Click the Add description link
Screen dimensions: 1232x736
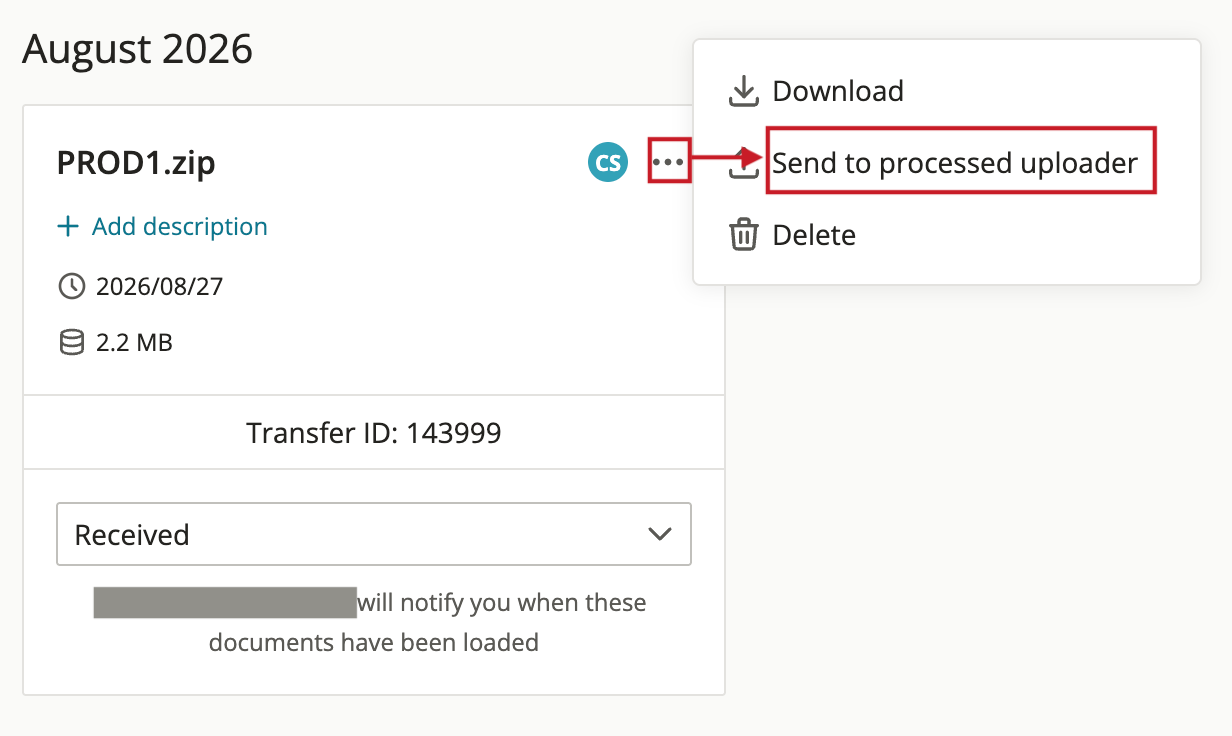point(180,227)
